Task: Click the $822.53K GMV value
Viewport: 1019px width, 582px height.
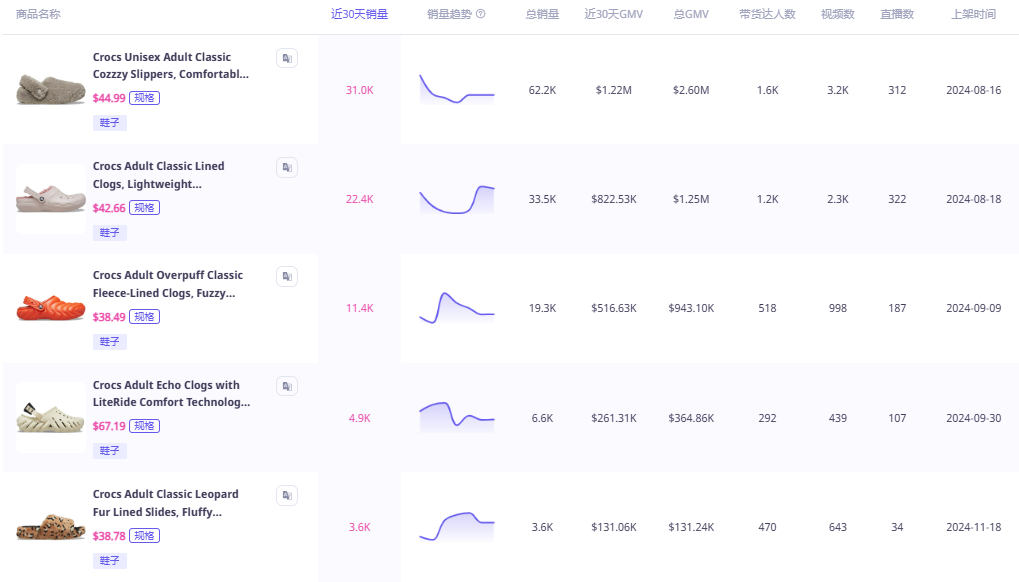Action: pyautogui.click(x=613, y=199)
